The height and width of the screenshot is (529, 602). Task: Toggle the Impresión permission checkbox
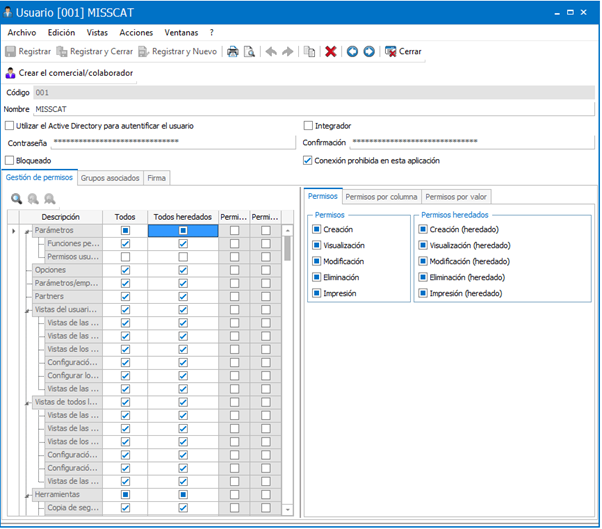pos(316,293)
